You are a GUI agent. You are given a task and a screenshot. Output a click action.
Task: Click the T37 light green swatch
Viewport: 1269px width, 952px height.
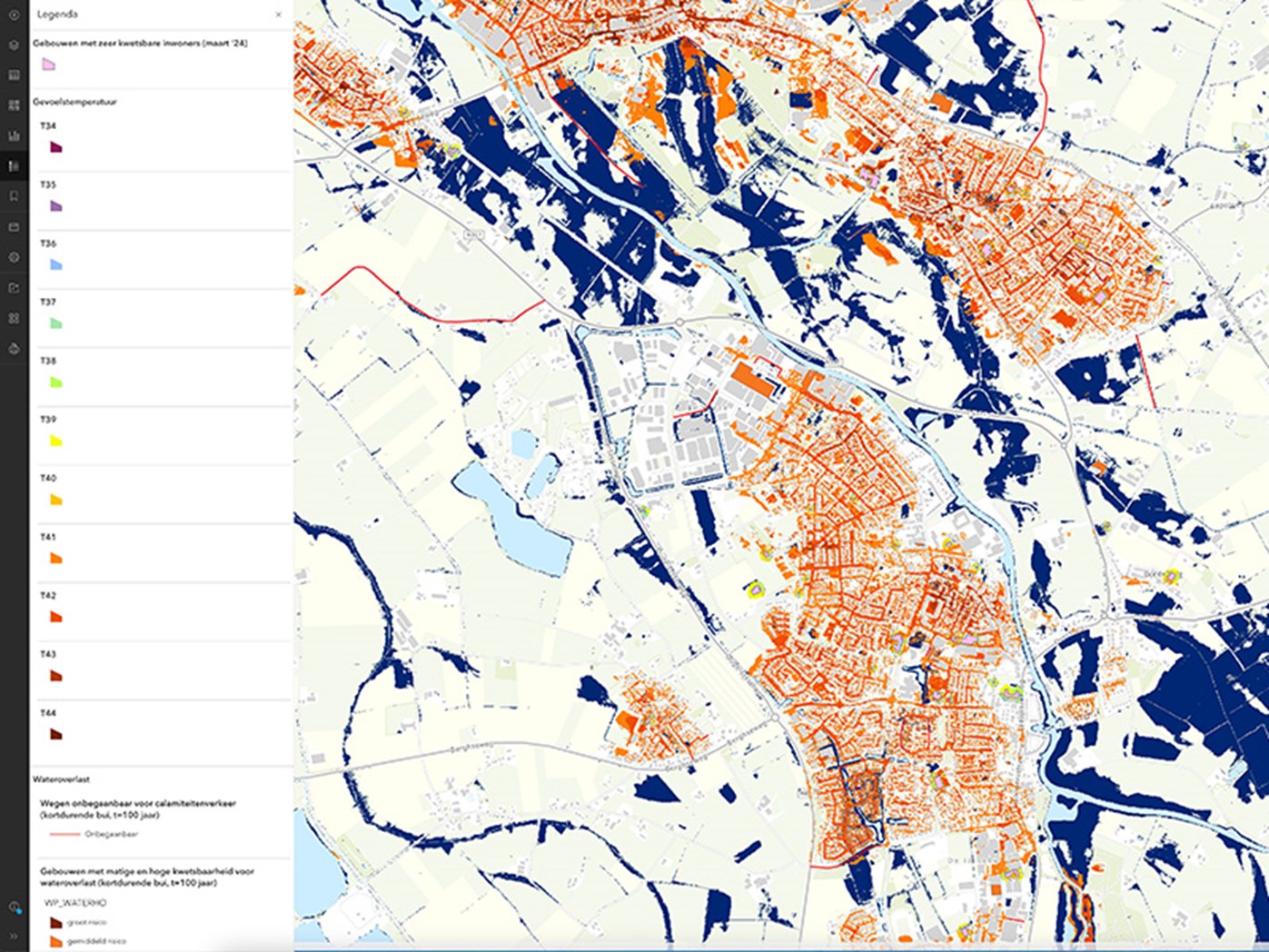(55, 323)
